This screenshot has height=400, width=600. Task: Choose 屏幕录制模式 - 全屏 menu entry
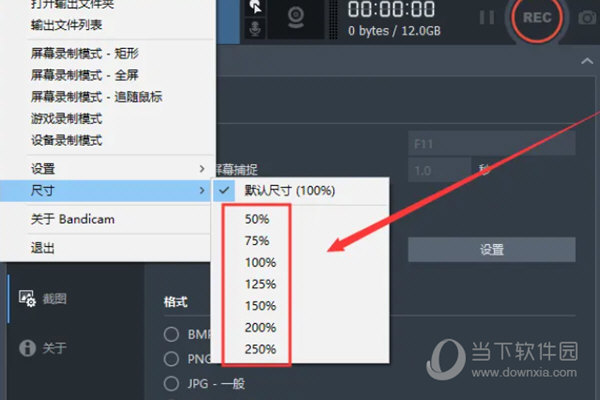pyautogui.click(x=84, y=75)
